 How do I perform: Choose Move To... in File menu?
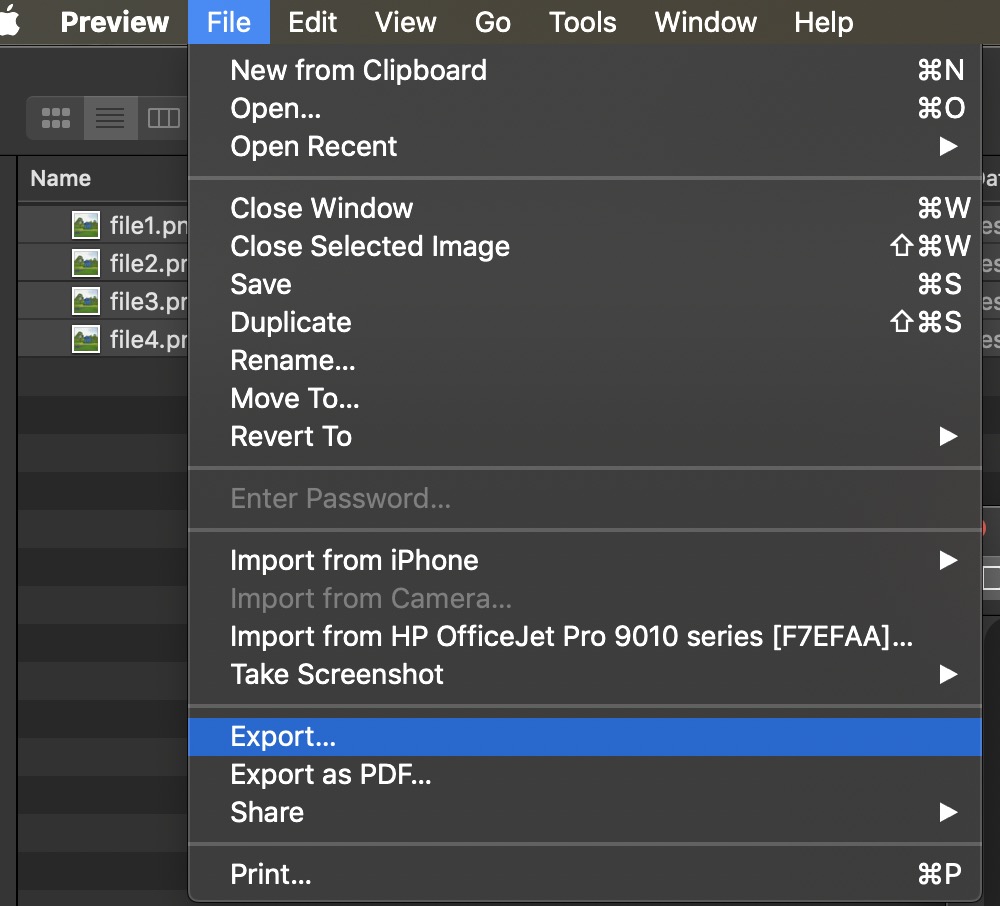click(x=585, y=398)
